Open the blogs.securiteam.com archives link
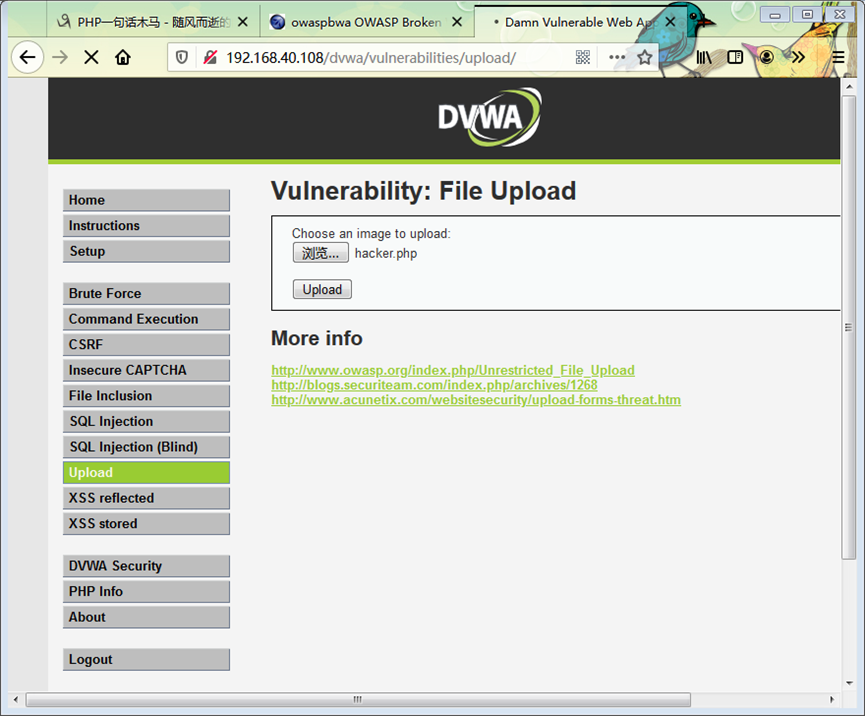 pyautogui.click(x=434, y=384)
